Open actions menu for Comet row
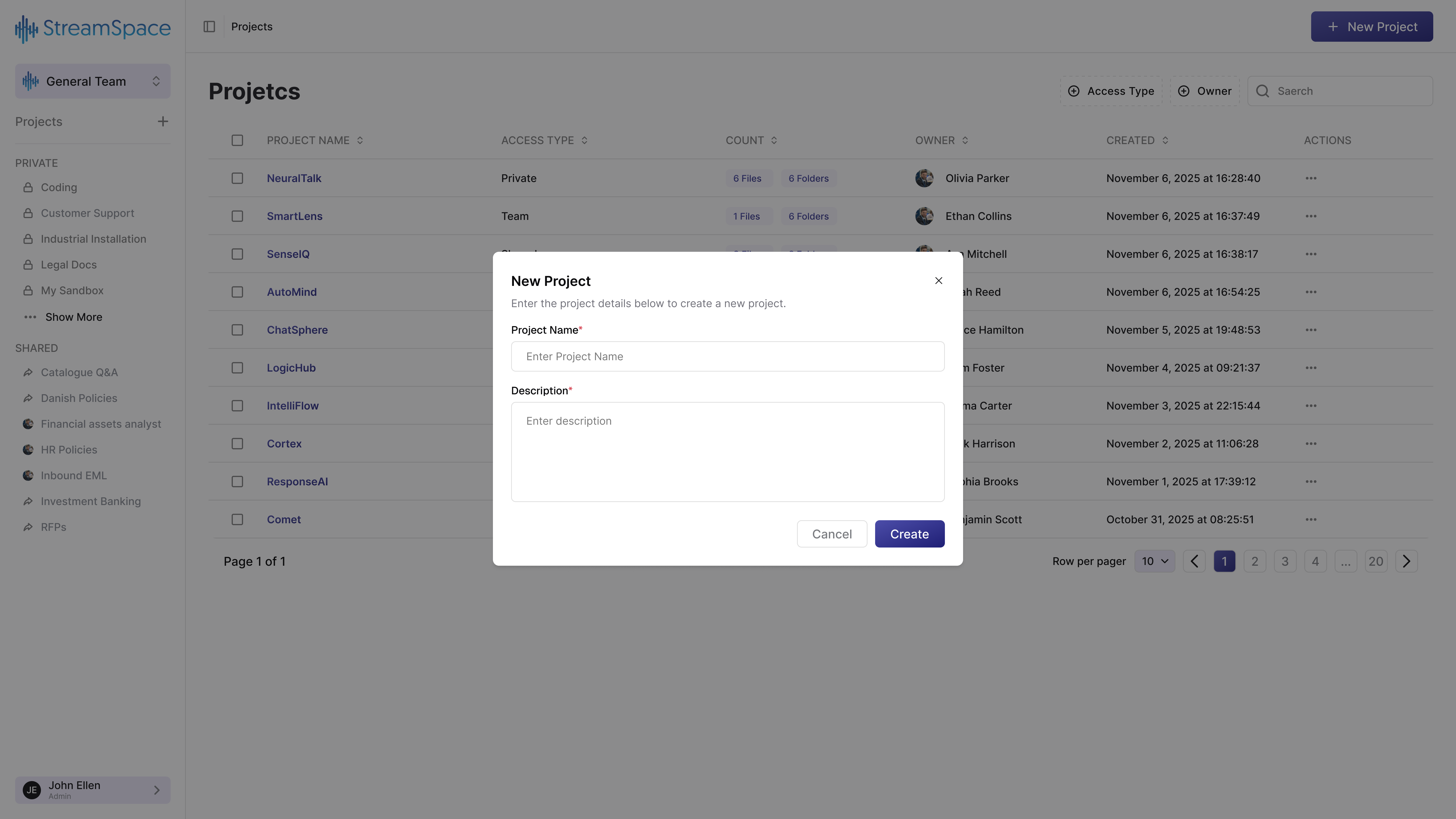The width and height of the screenshot is (1456, 819). click(x=1311, y=519)
